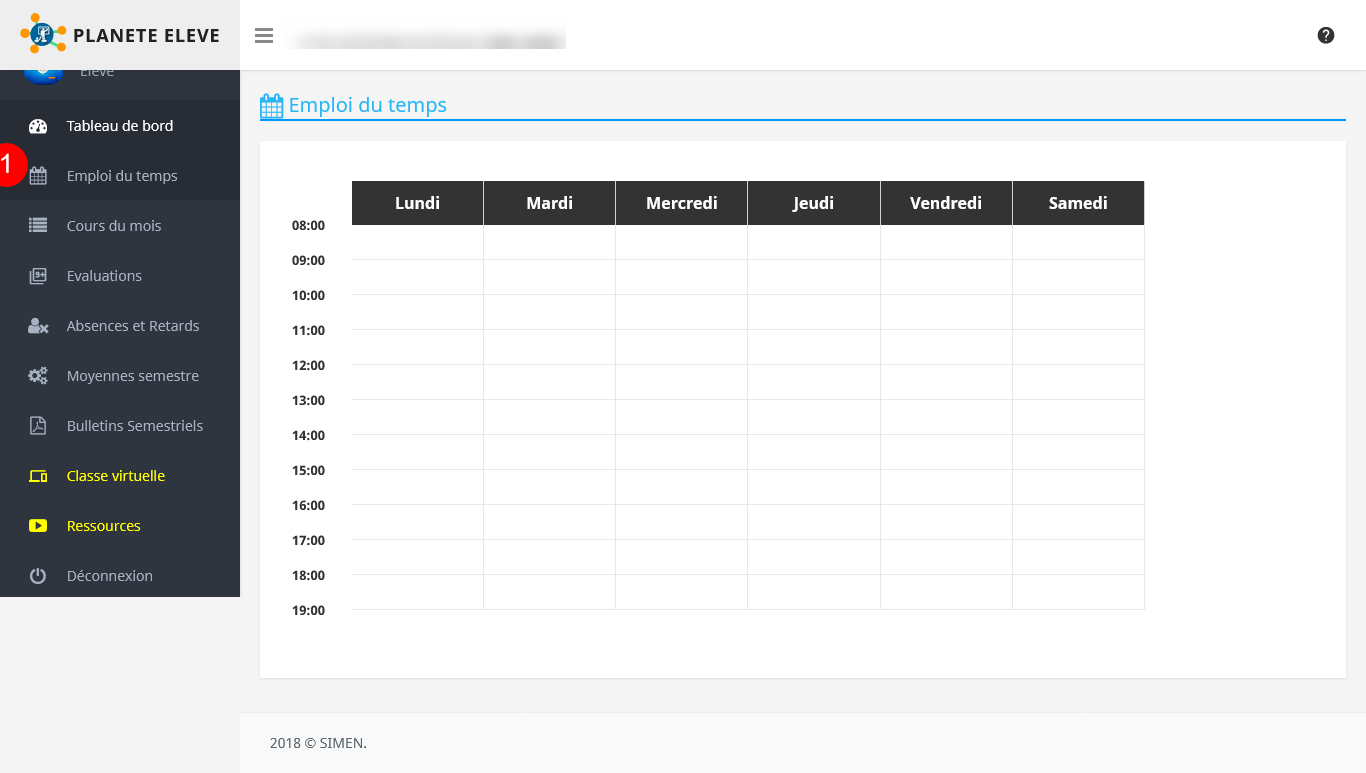Click the Emploi du temps calendar sidebar icon
The width and height of the screenshot is (1366, 773).
[x=38, y=176]
